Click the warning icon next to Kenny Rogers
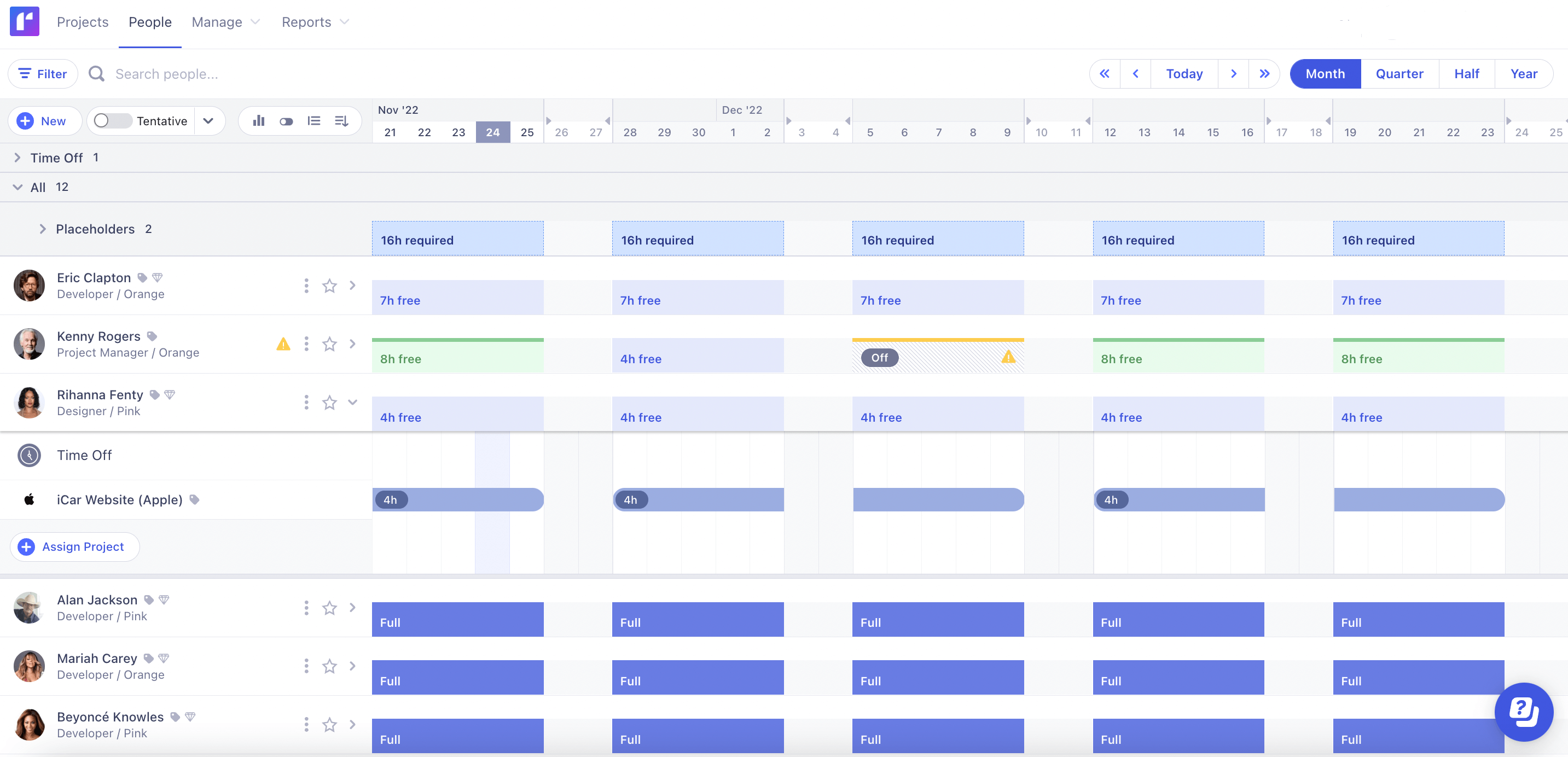 [283, 344]
